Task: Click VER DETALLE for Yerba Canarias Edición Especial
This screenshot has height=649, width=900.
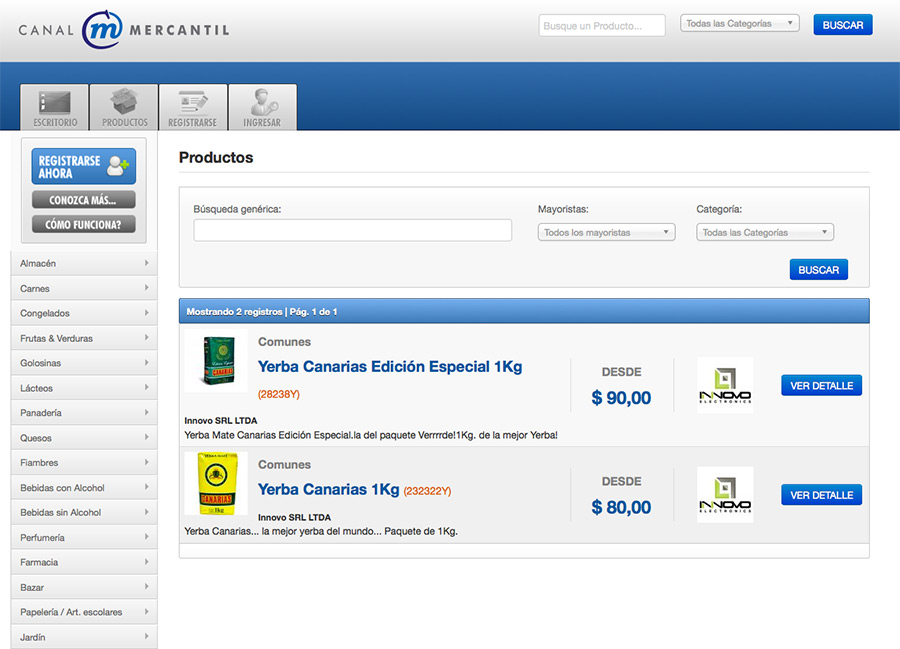Action: [x=821, y=386]
